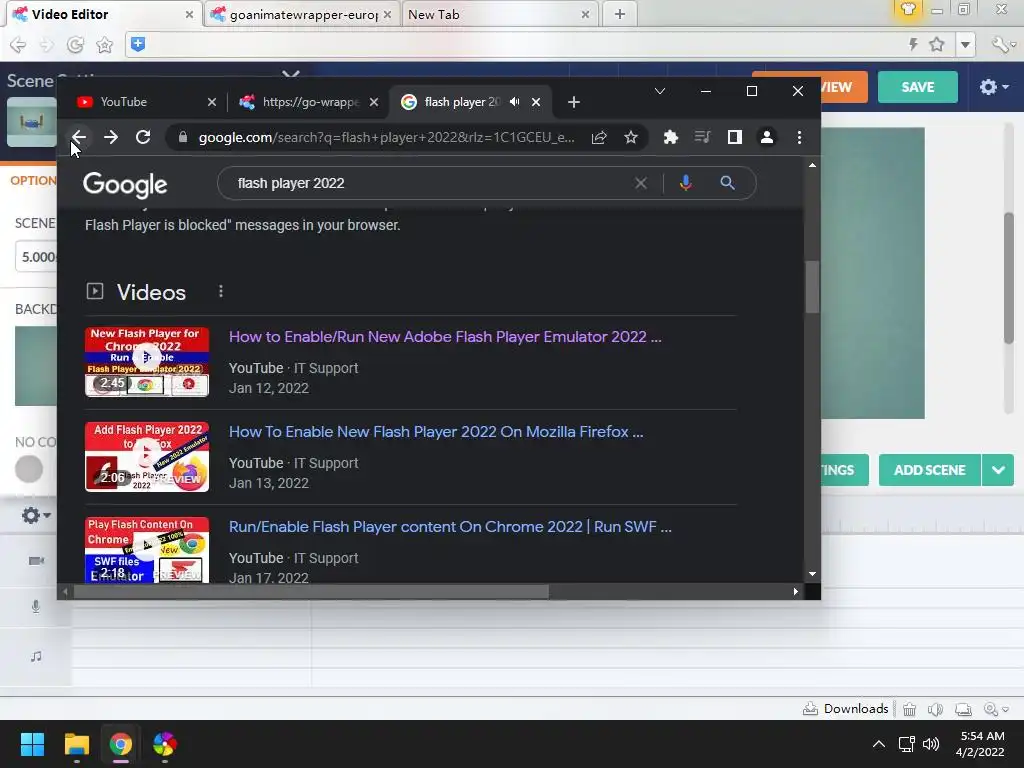Open timeline gear dropdown
Image resolution: width=1024 pixels, height=768 pixels.
(35, 515)
